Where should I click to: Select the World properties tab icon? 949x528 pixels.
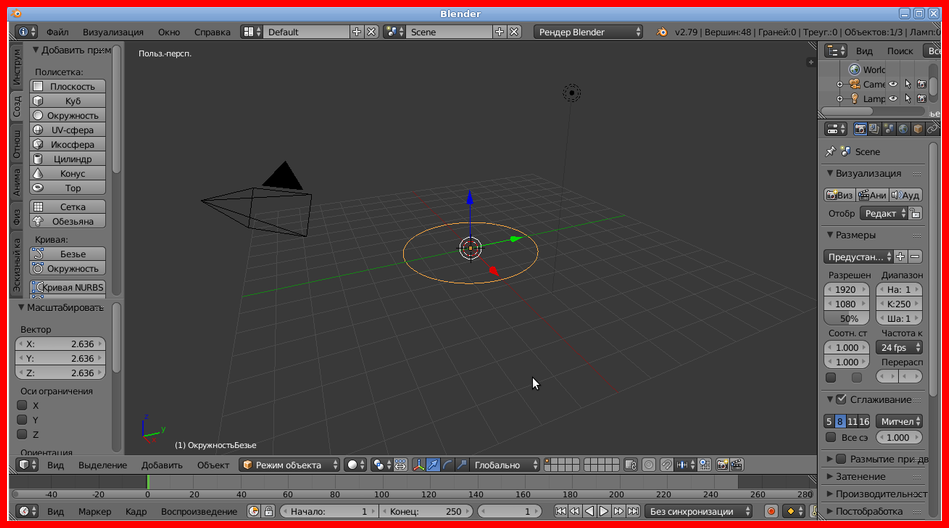tap(904, 129)
